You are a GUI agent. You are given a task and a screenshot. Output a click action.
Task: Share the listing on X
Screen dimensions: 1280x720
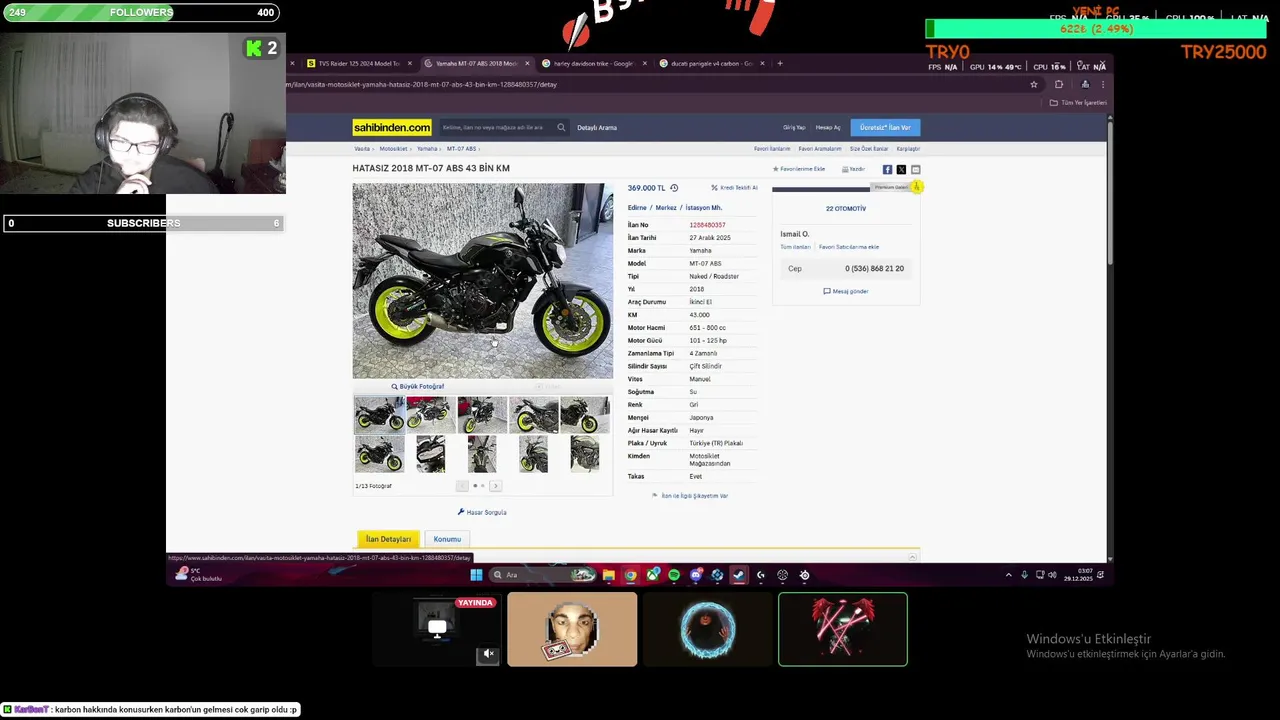click(901, 170)
